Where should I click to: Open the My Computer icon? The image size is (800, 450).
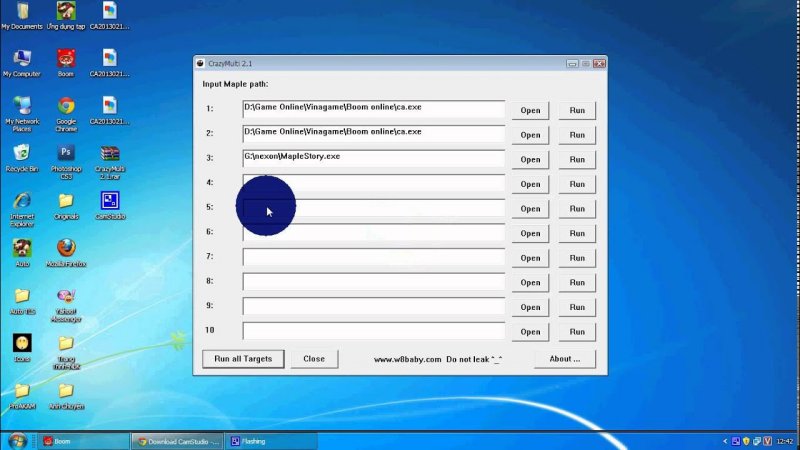pyautogui.click(x=21, y=59)
